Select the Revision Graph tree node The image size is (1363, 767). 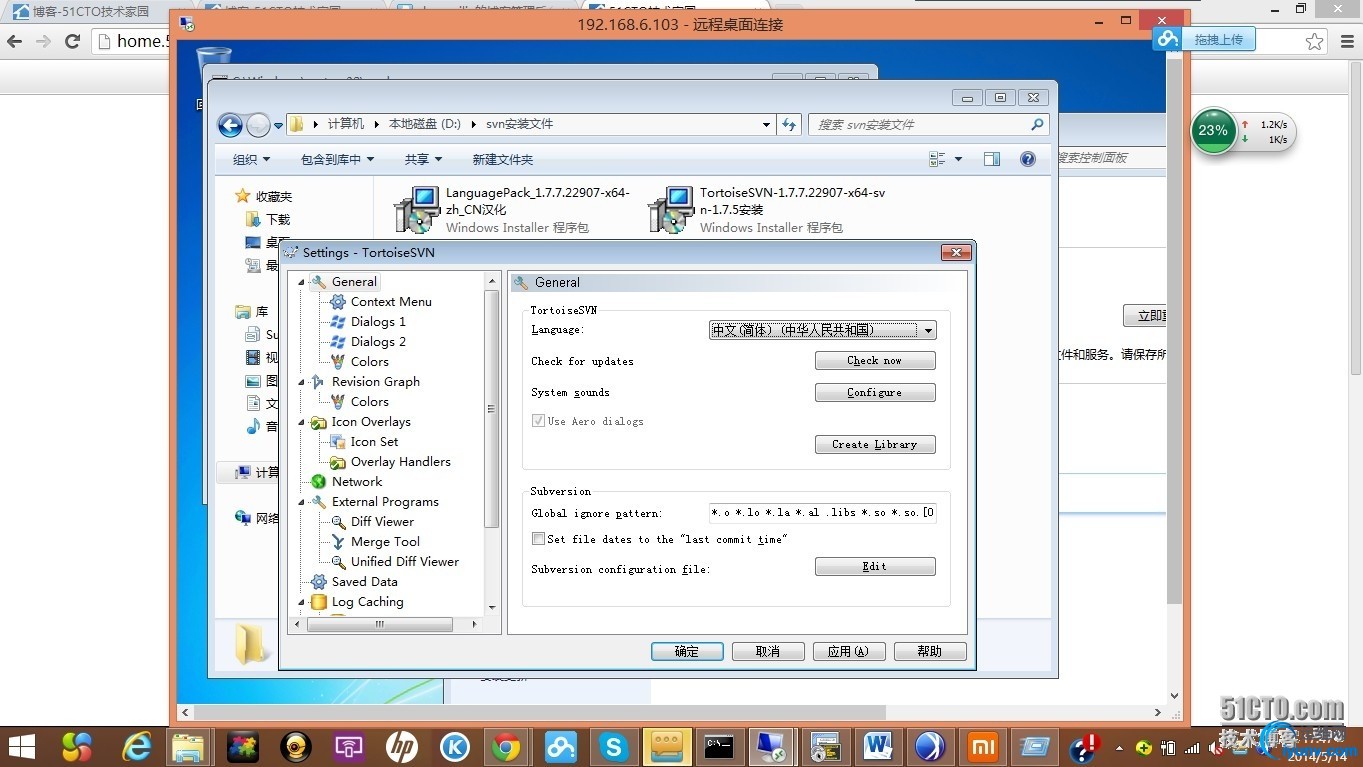pos(376,382)
